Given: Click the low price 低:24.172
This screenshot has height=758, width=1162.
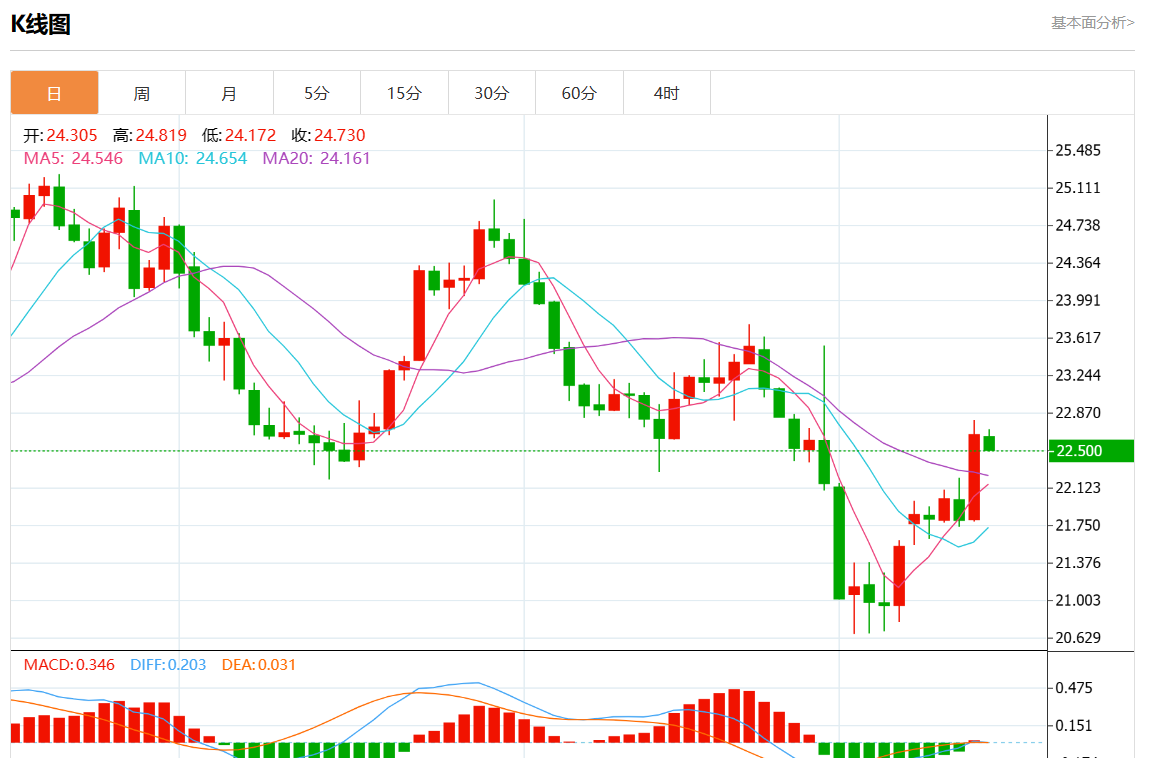Looking at the screenshot, I should coord(239,136).
